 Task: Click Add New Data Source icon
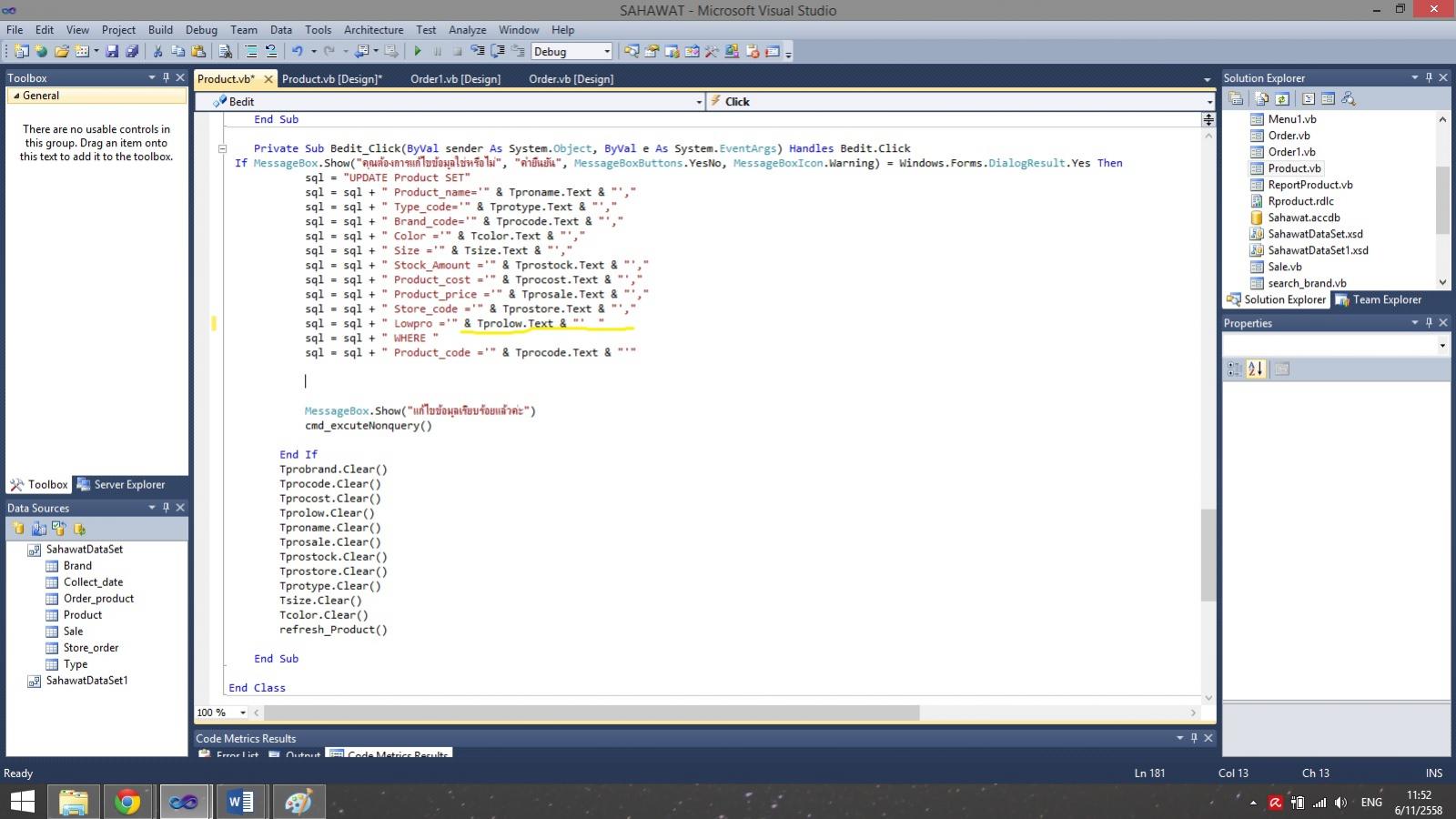pos(18,529)
